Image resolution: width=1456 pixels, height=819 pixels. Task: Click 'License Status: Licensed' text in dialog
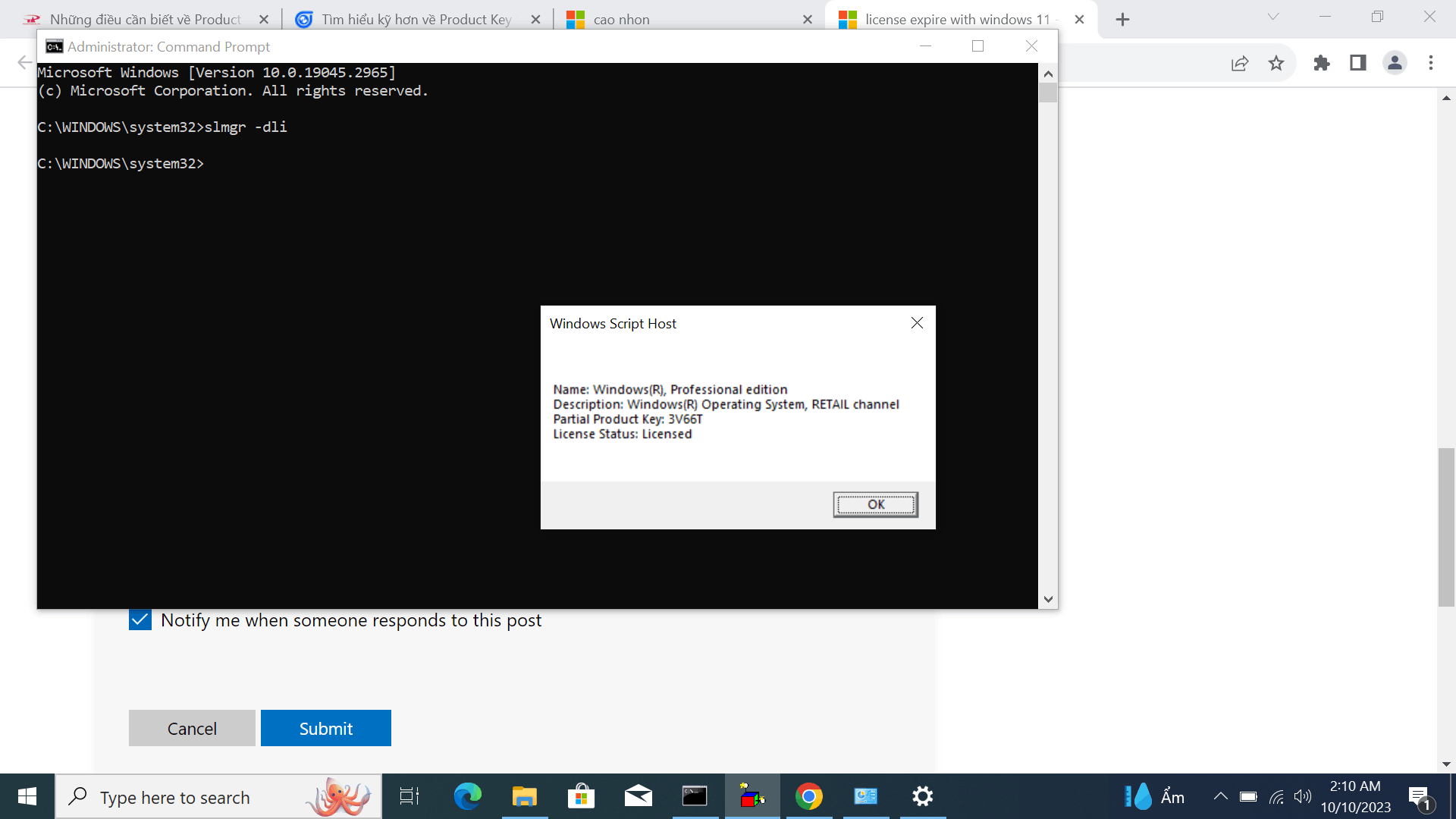(623, 434)
